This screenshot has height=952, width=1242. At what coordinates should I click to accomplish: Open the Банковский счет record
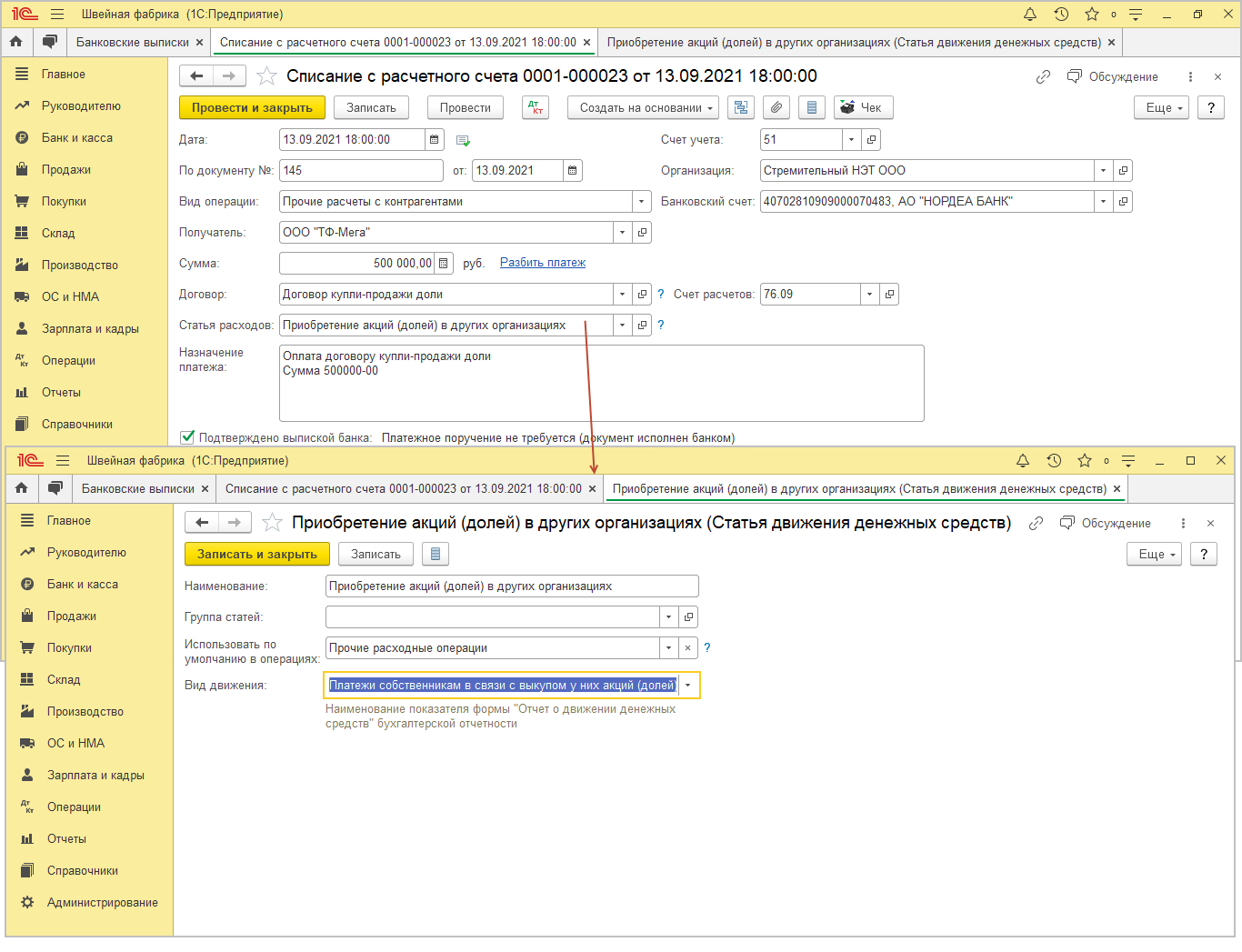[1123, 202]
